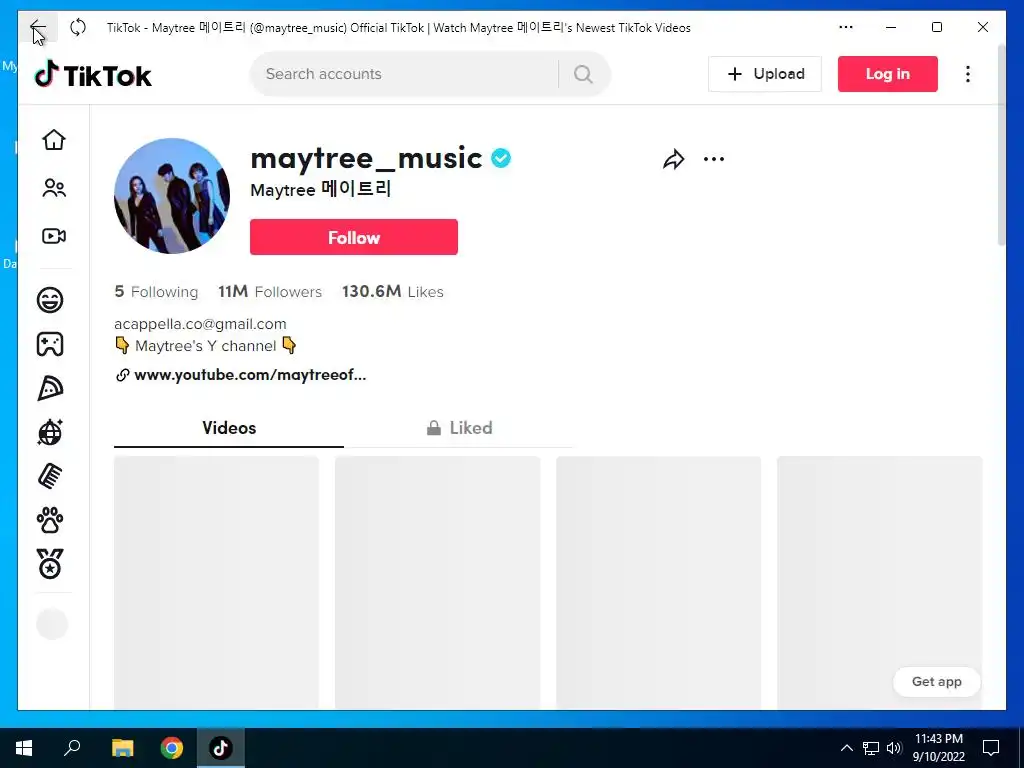Select the Gaming controller category icon
This screenshot has width=1024, height=768.
pos(50,344)
